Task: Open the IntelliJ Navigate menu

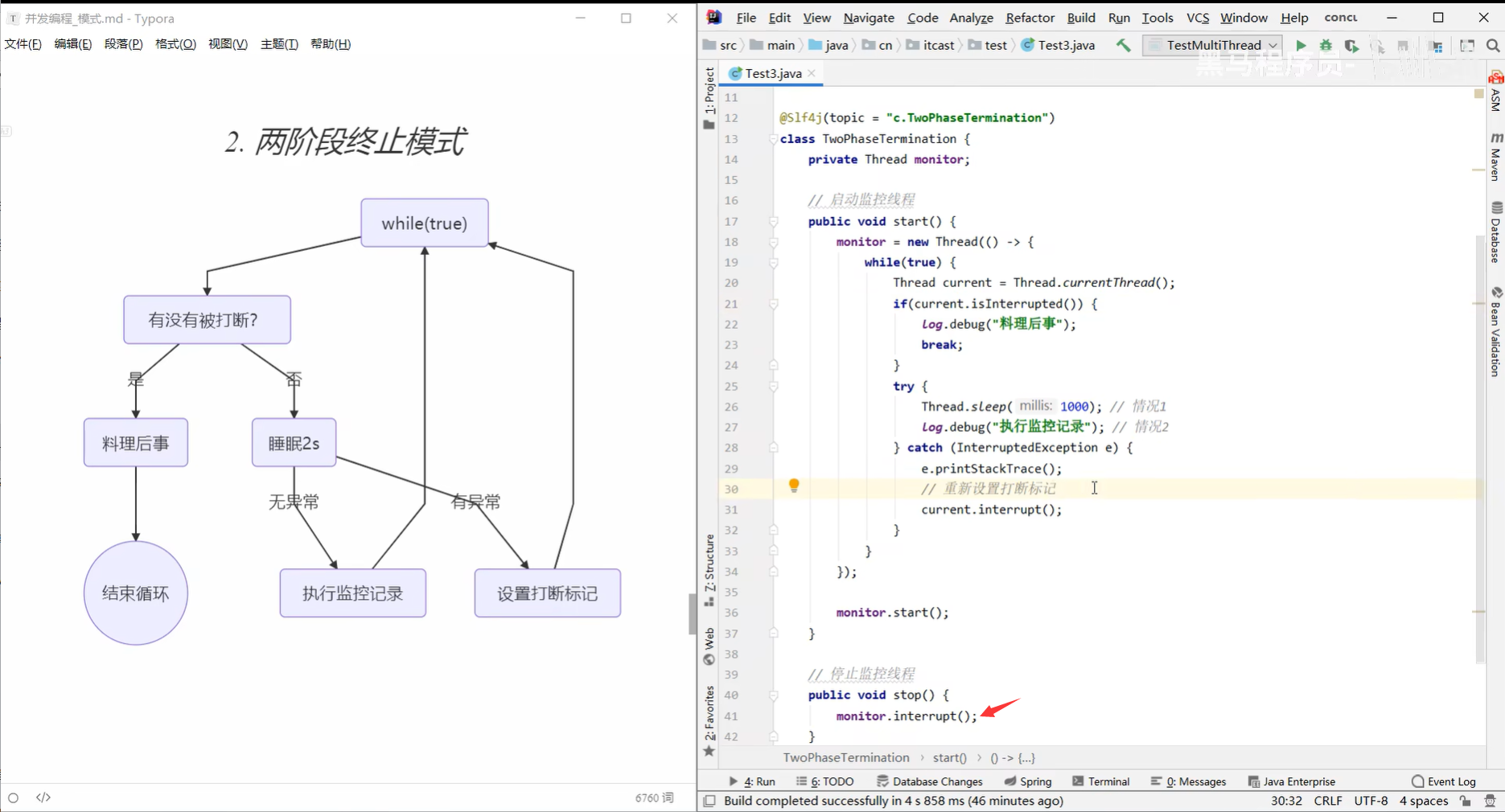Action: pos(869,18)
